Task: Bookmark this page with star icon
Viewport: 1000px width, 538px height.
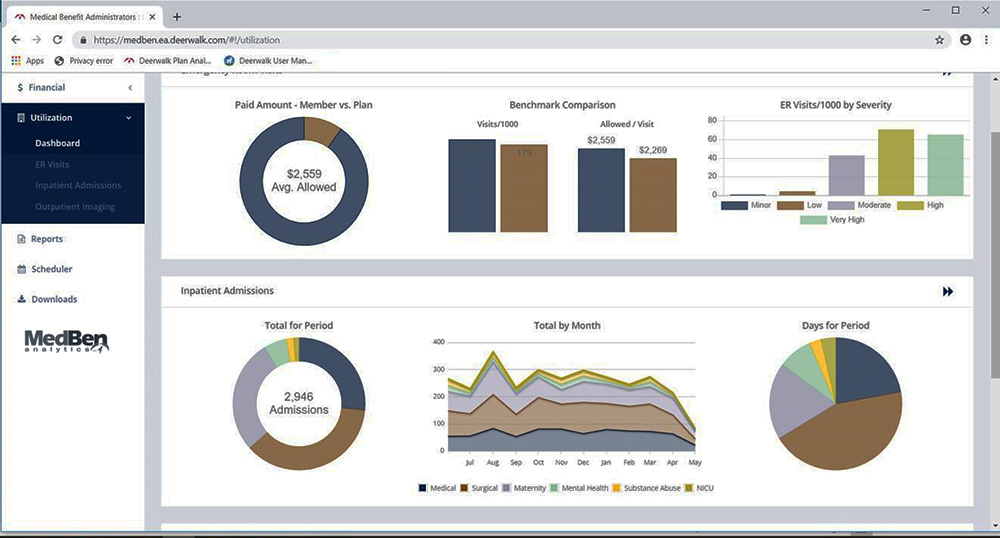Action: [x=939, y=40]
